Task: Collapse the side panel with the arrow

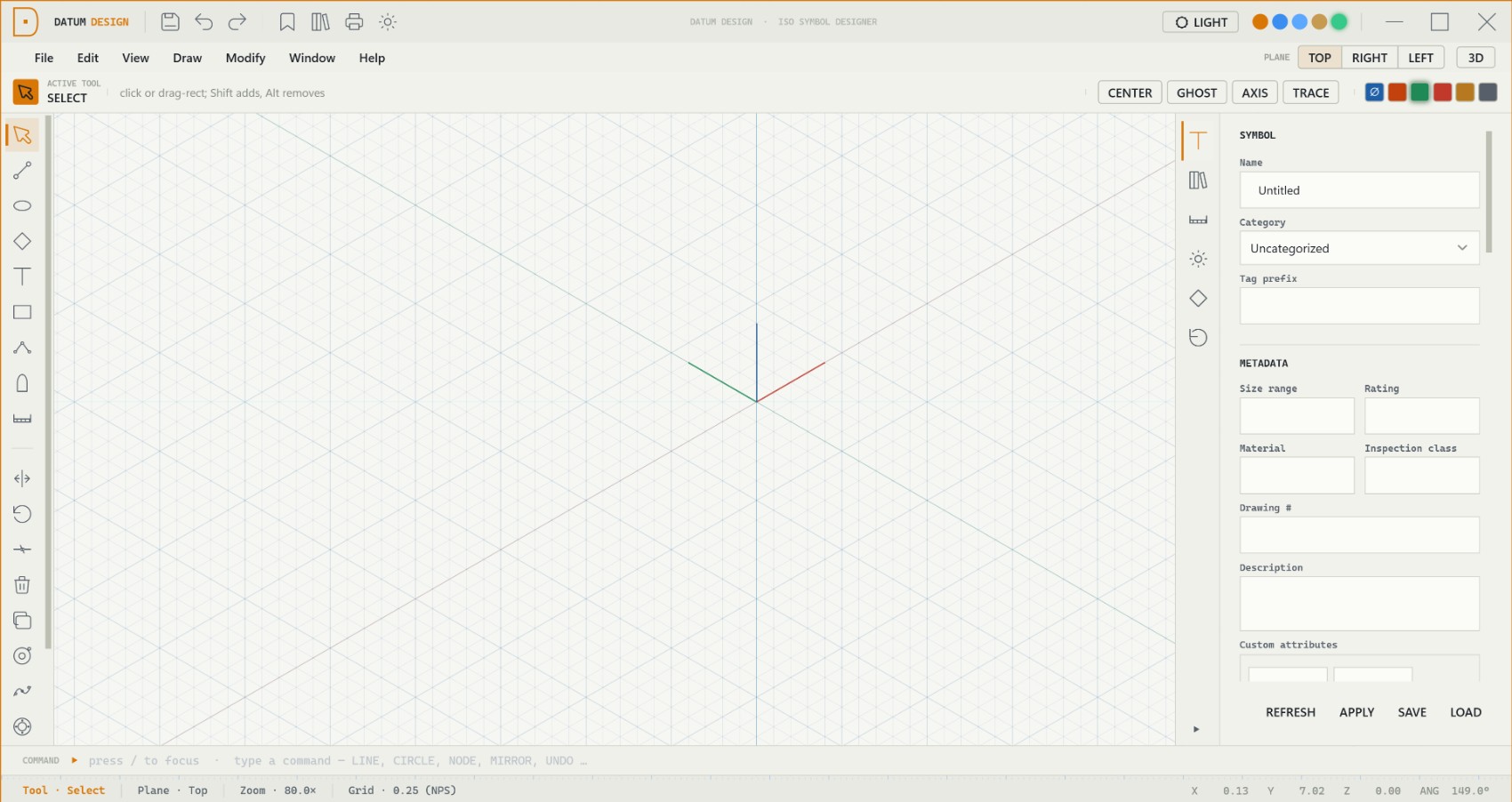Action: 1196,729
